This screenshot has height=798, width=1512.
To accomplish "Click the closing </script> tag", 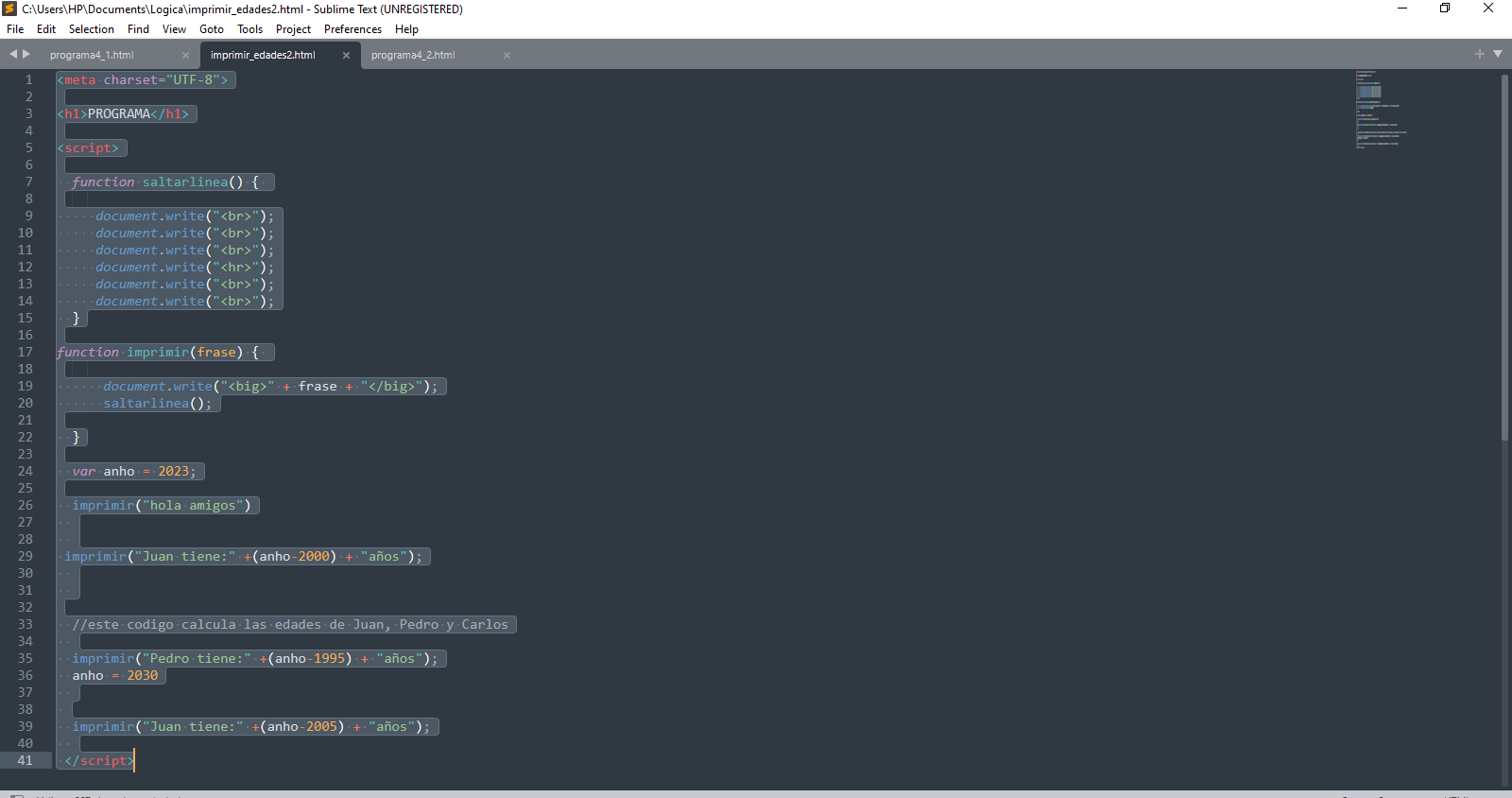I will coord(99,761).
